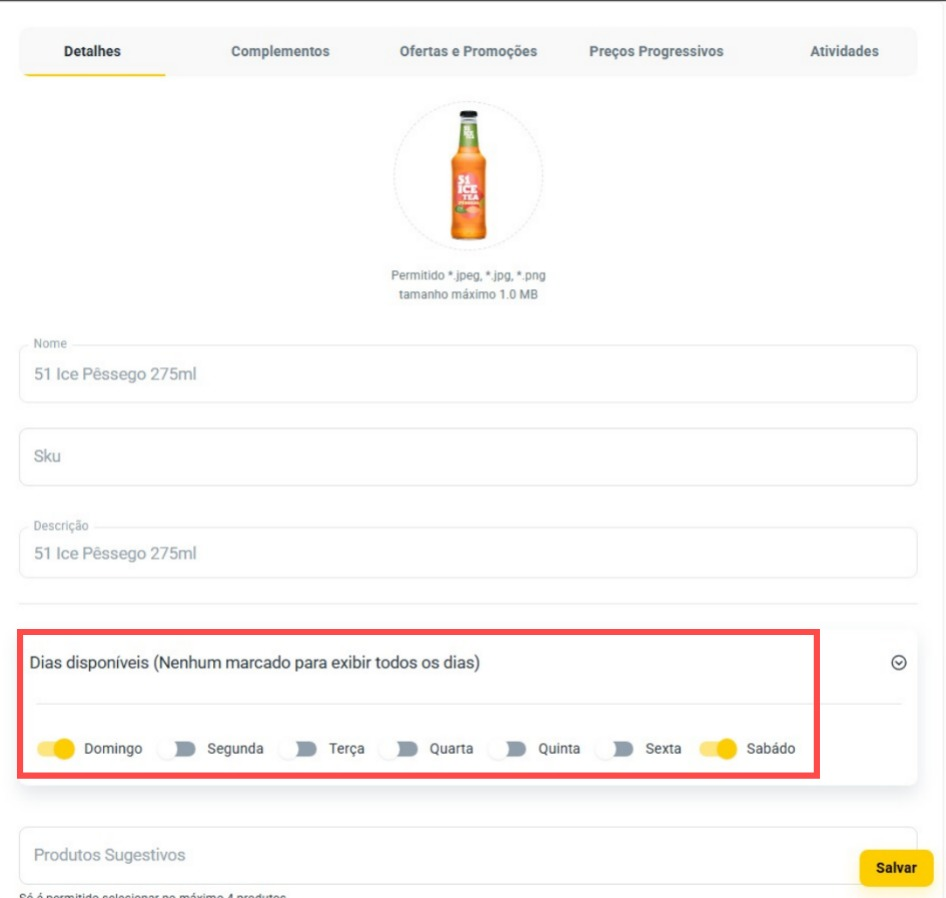Open the Detalhes tab
Viewport: 946px width, 898px height.
92,51
